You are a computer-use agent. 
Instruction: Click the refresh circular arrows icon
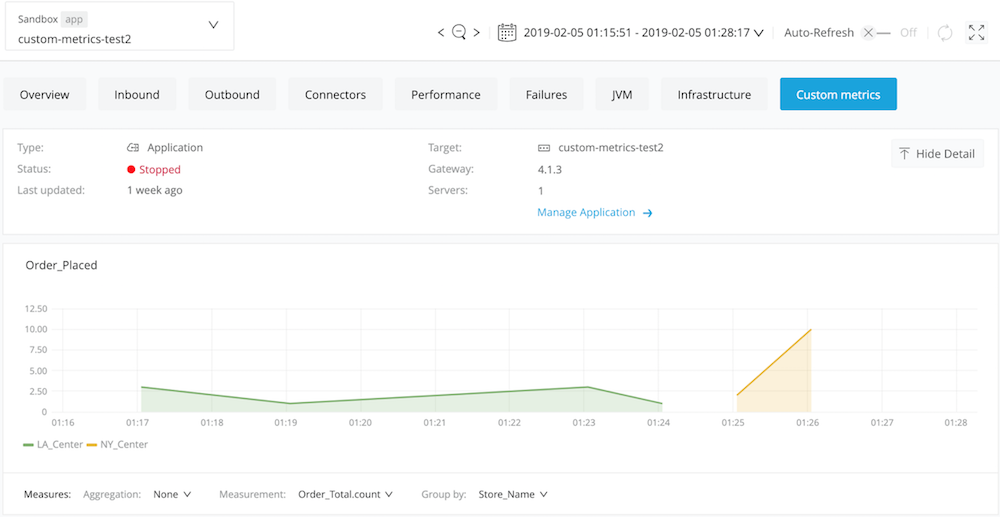(945, 33)
